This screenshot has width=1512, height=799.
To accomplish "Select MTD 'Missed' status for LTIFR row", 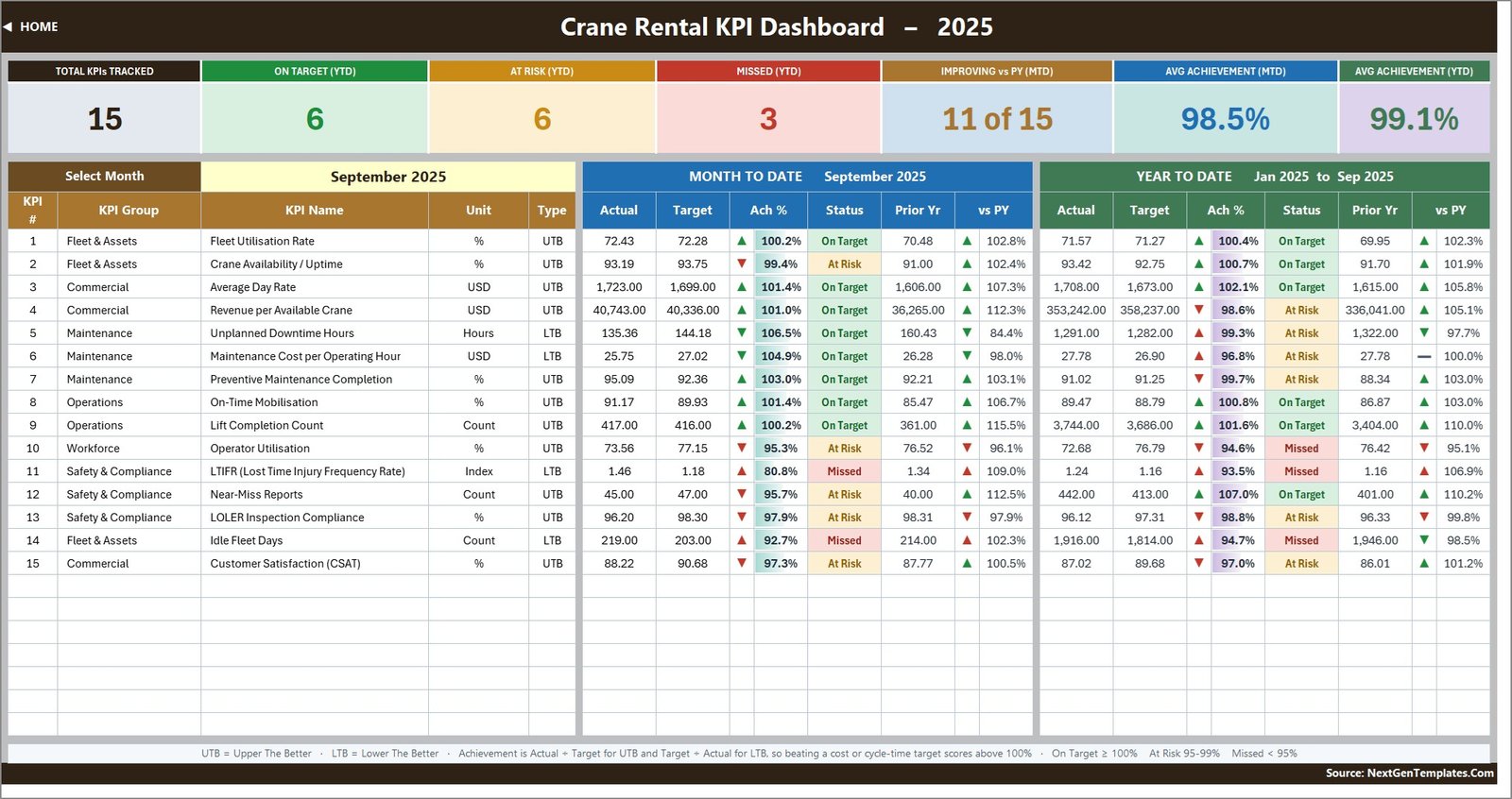I will point(844,471).
